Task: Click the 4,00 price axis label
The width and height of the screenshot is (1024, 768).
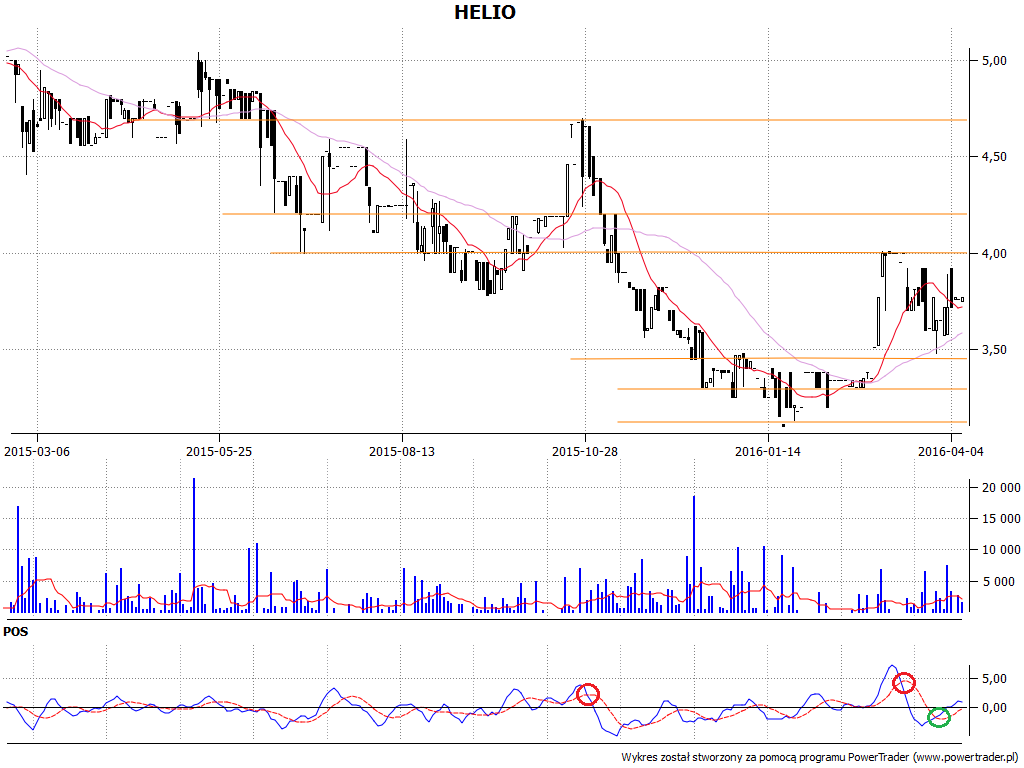Action: (994, 253)
